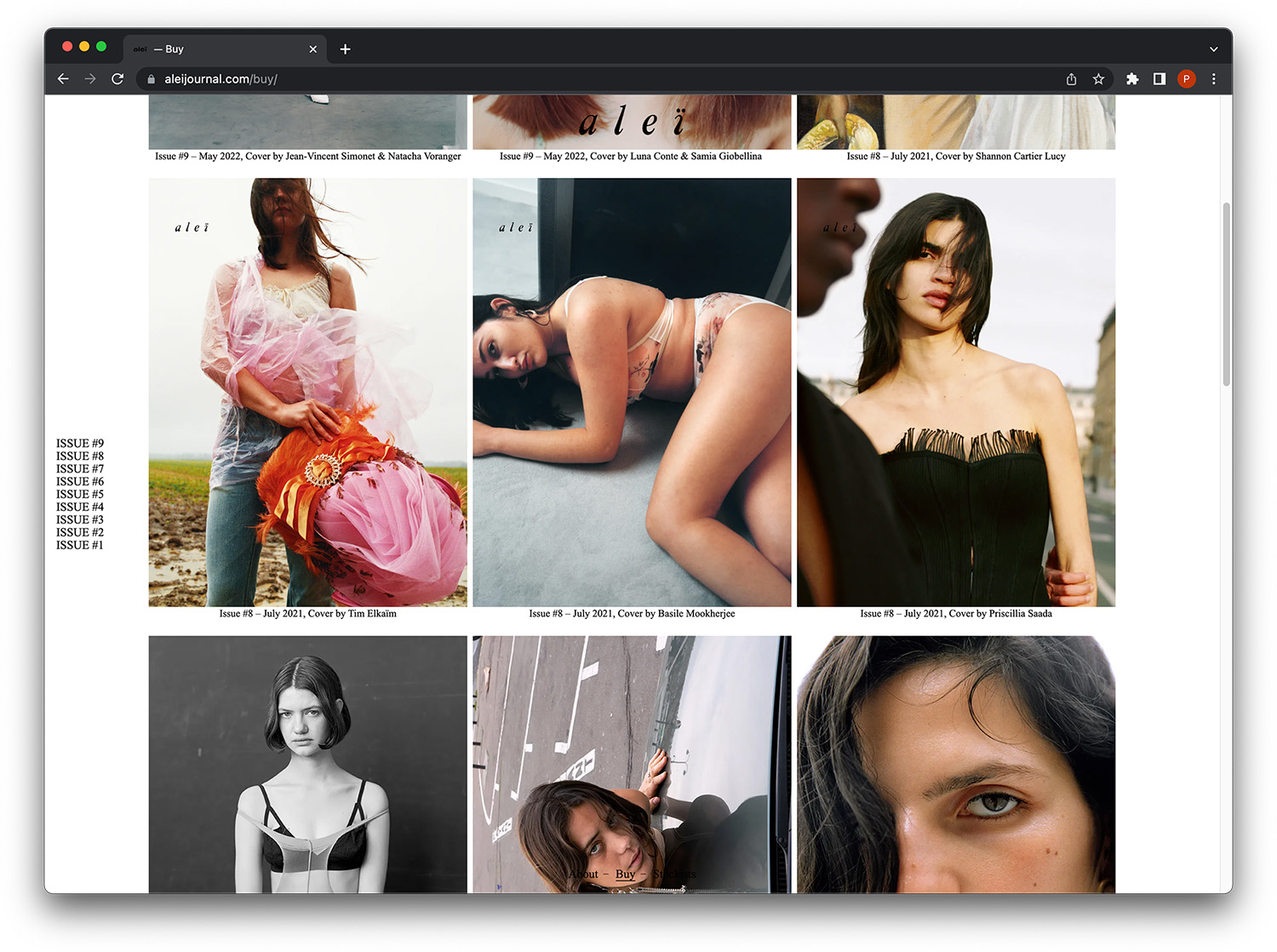This screenshot has width=1277, height=952.
Task: Expand the tab search chevron
Action: (1213, 49)
